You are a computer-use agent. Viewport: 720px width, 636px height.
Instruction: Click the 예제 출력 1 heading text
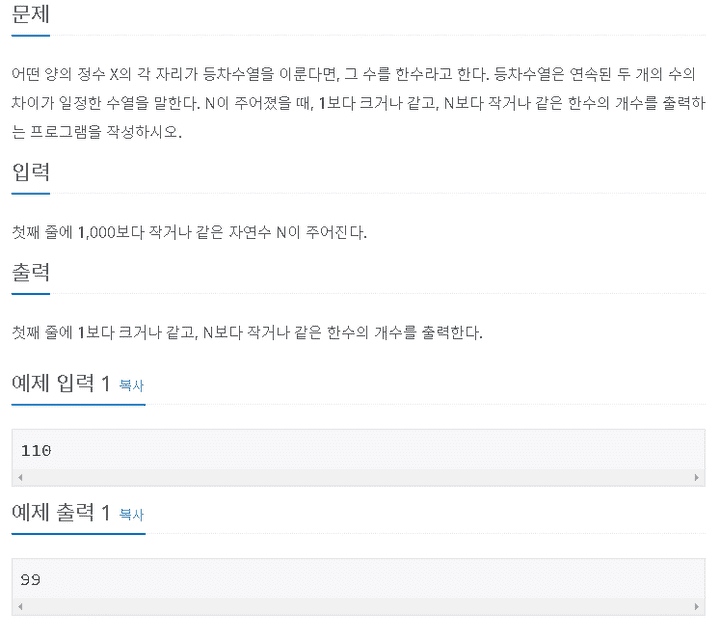pos(61,512)
